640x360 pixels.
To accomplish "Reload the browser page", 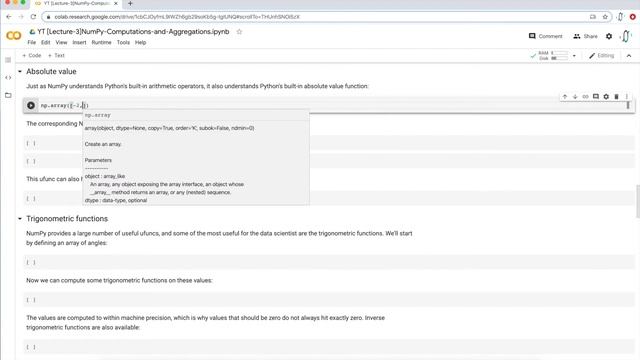I will [x=33, y=17].
